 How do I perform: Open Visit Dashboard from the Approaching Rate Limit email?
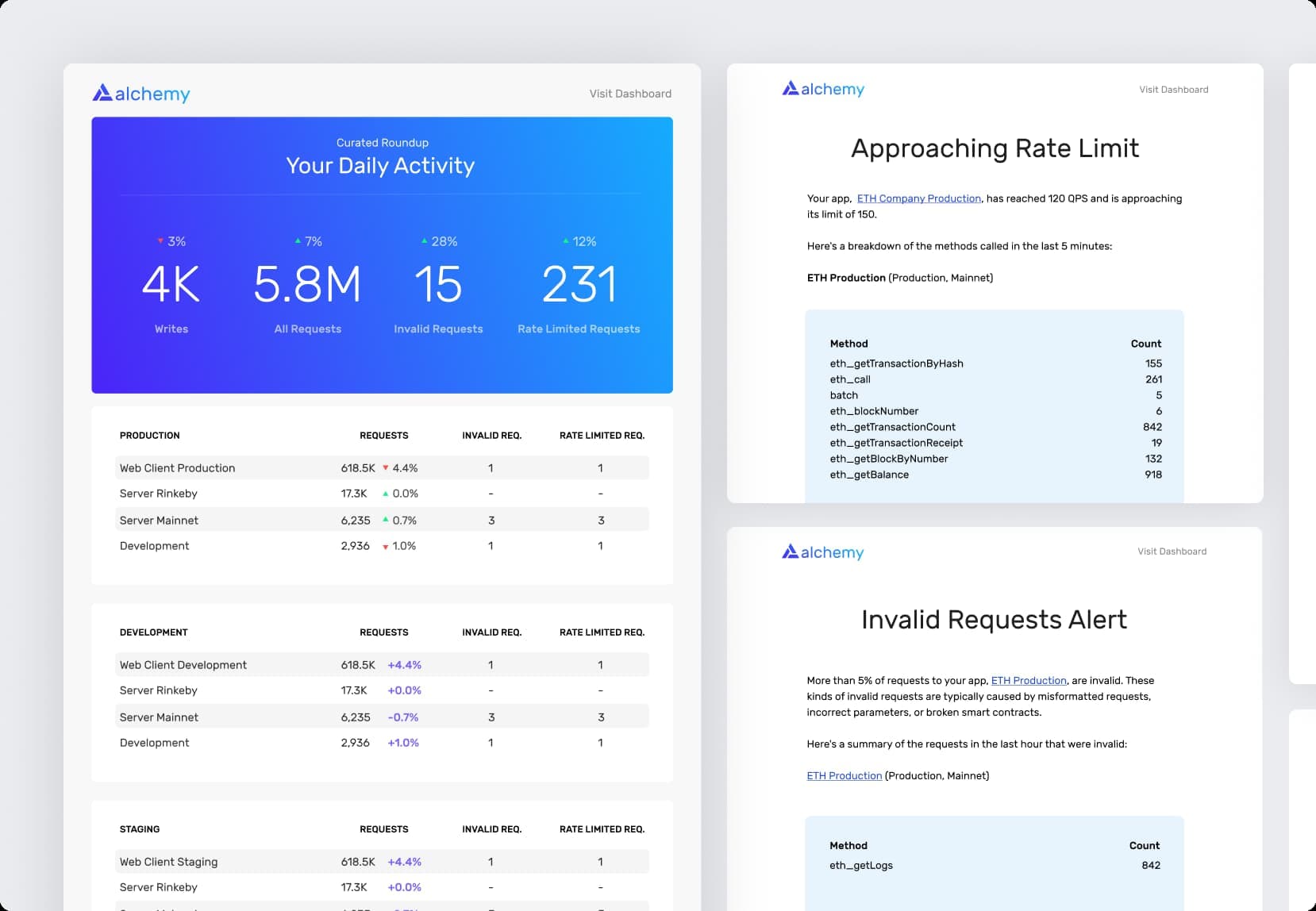1173,89
